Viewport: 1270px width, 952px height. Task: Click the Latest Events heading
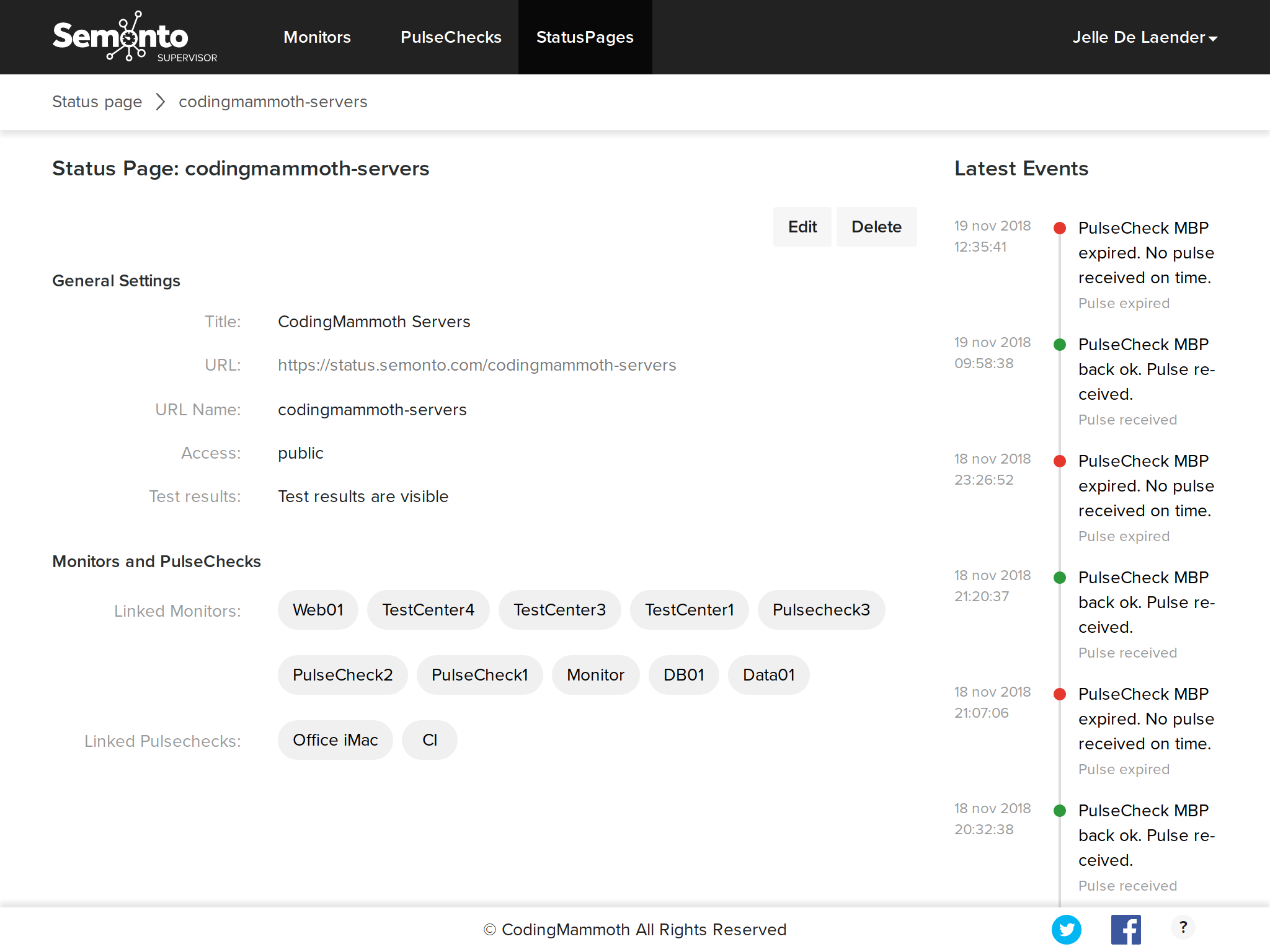(x=1021, y=169)
